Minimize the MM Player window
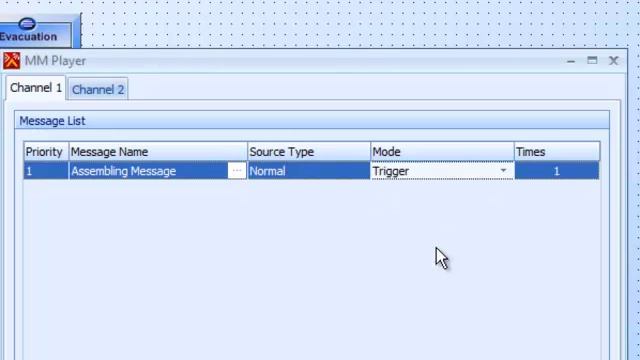Viewport: 640px width, 360px height. click(571, 61)
